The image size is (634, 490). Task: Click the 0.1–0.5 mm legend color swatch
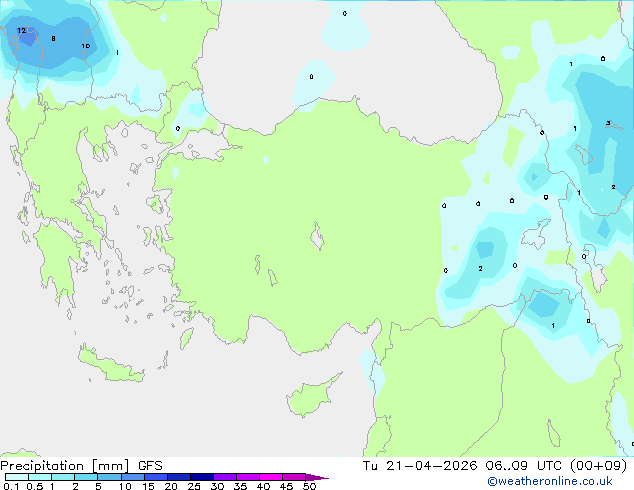17,477
